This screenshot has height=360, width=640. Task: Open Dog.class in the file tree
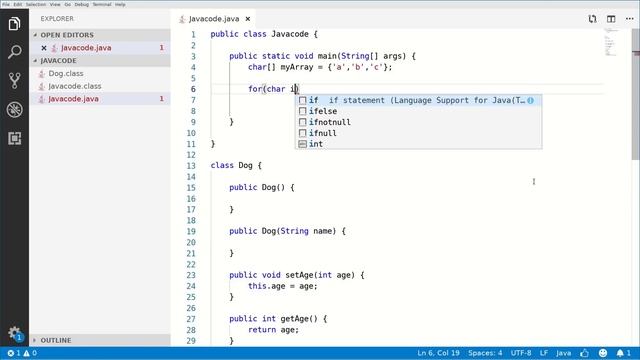click(100, 73)
